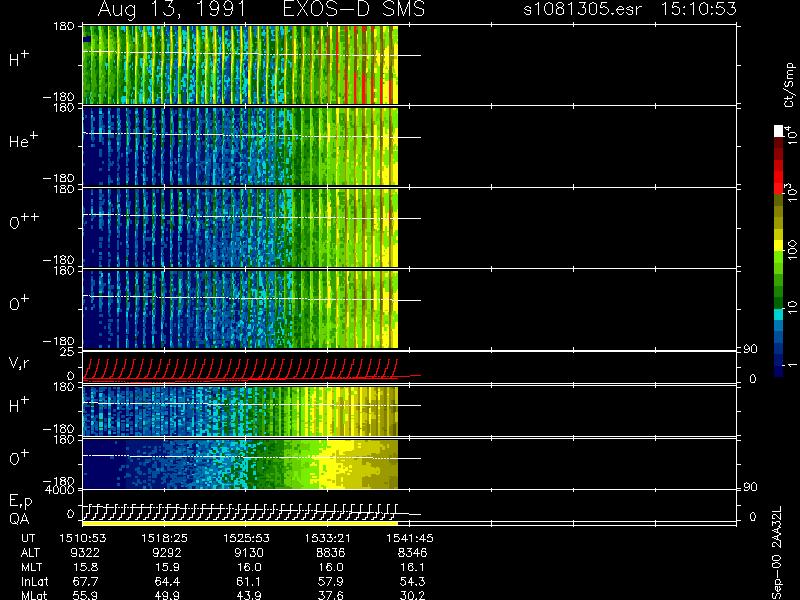Image resolution: width=800 pixels, height=600 pixels.
Task: Click MLT value '15.8'
Action: pyautogui.click(x=85, y=567)
